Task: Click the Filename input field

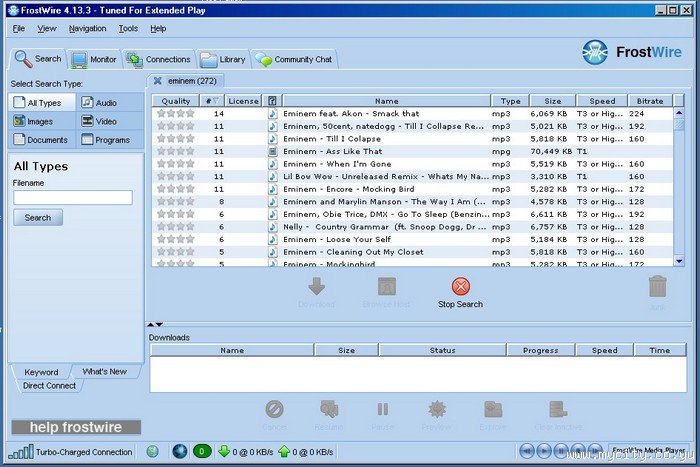Action: point(72,198)
